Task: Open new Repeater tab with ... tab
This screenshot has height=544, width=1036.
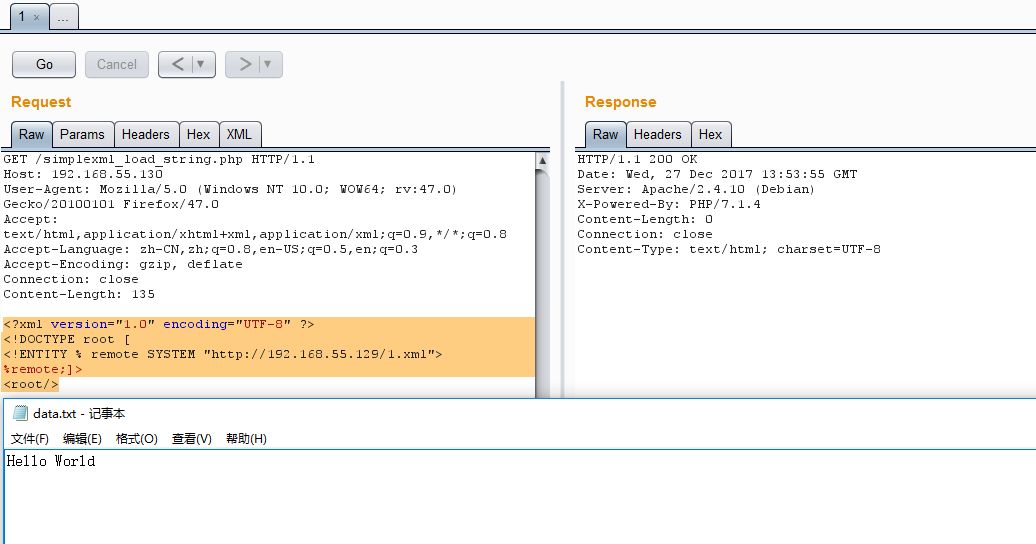Action: point(63,18)
